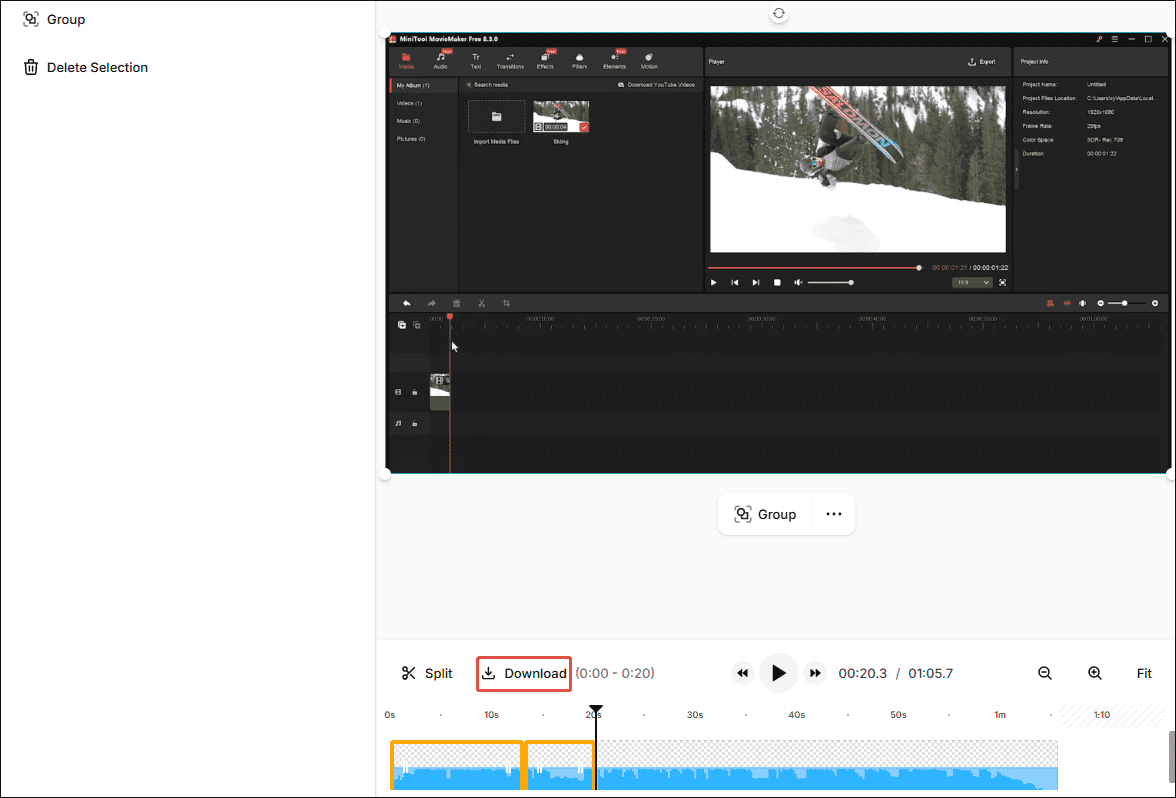Click the MovieMaker timeline scissors split icon
This screenshot has height=798, width=1176.
pyautogui.click(x=482, y=303)
